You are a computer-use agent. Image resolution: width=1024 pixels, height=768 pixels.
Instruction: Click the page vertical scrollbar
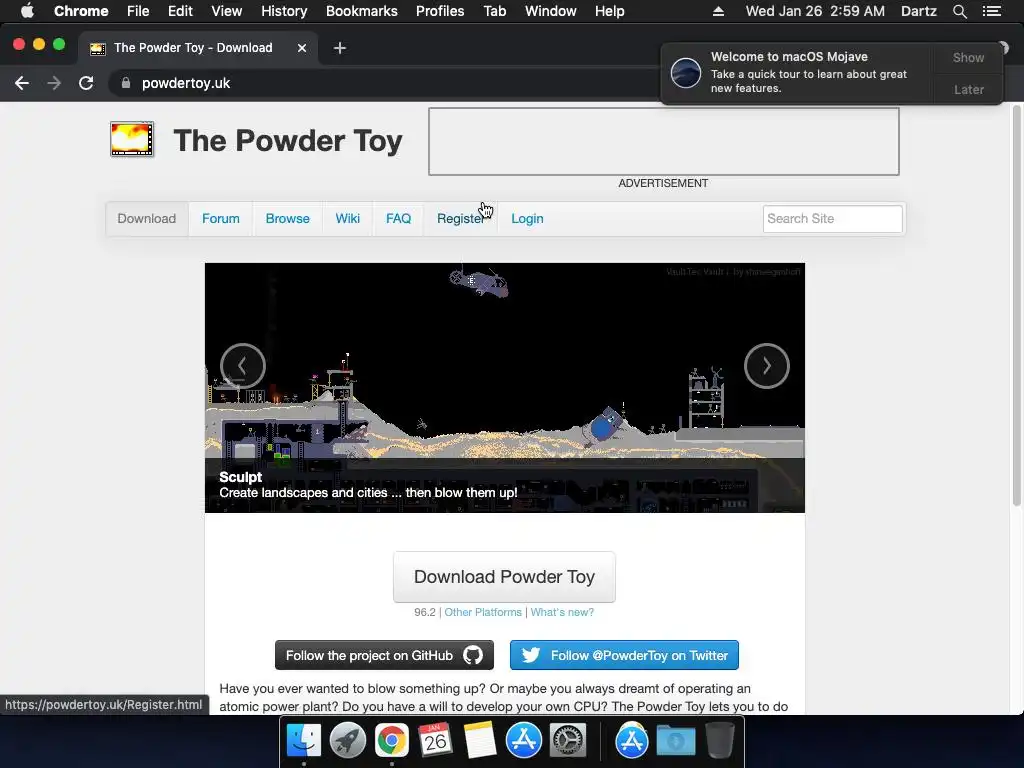(x=1016, y=307)
